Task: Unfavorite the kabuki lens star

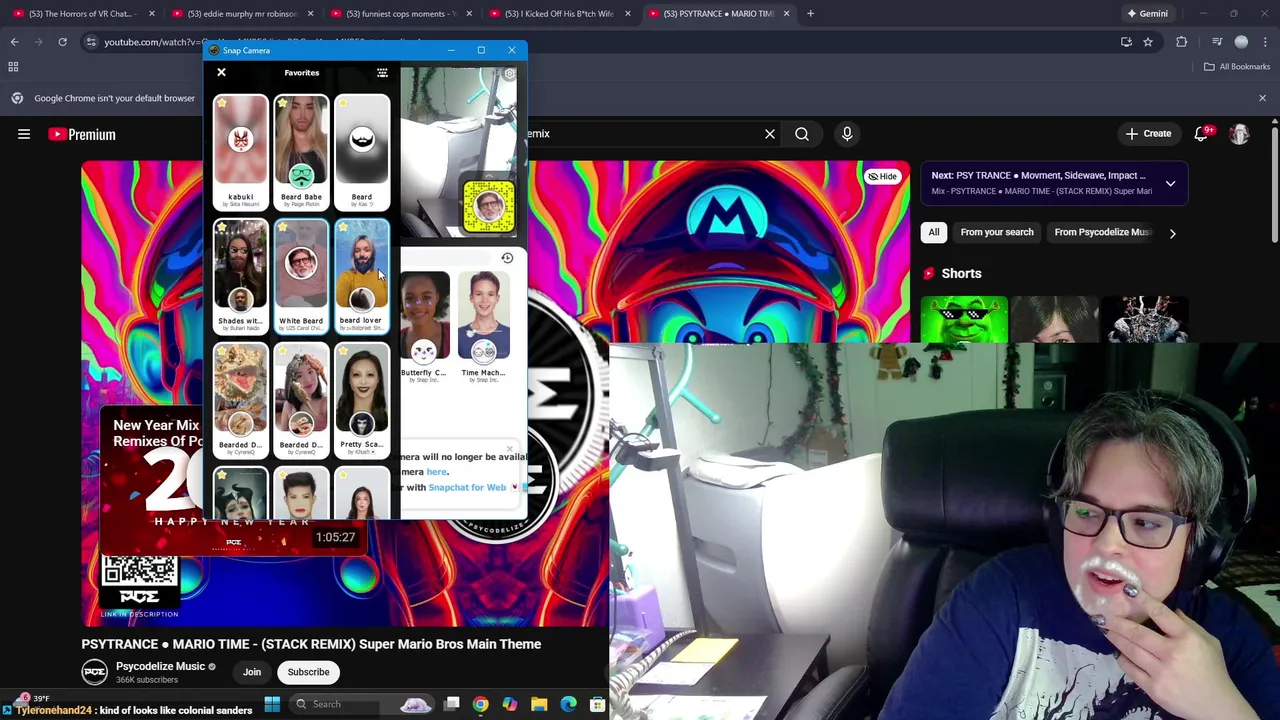Action: point(221,103)
